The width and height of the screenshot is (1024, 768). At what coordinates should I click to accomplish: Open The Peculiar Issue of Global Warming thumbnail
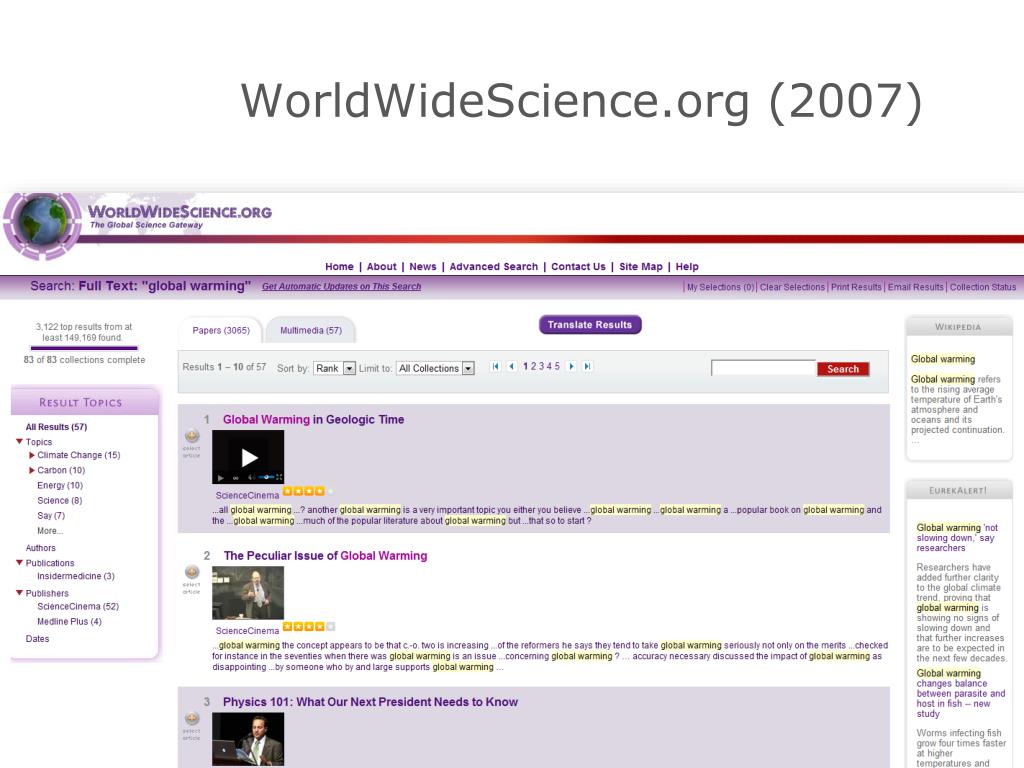click(248, 593)
